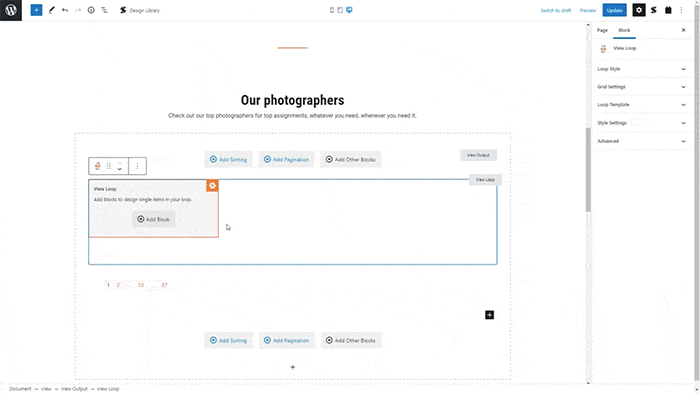The image size is (700, 393).
Task: Select View Loop in the breadcrumb
Action: click(x=108, y=389)
